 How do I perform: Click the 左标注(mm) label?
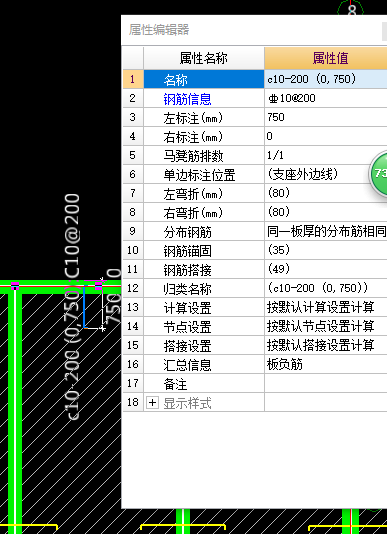coord(193,118)
